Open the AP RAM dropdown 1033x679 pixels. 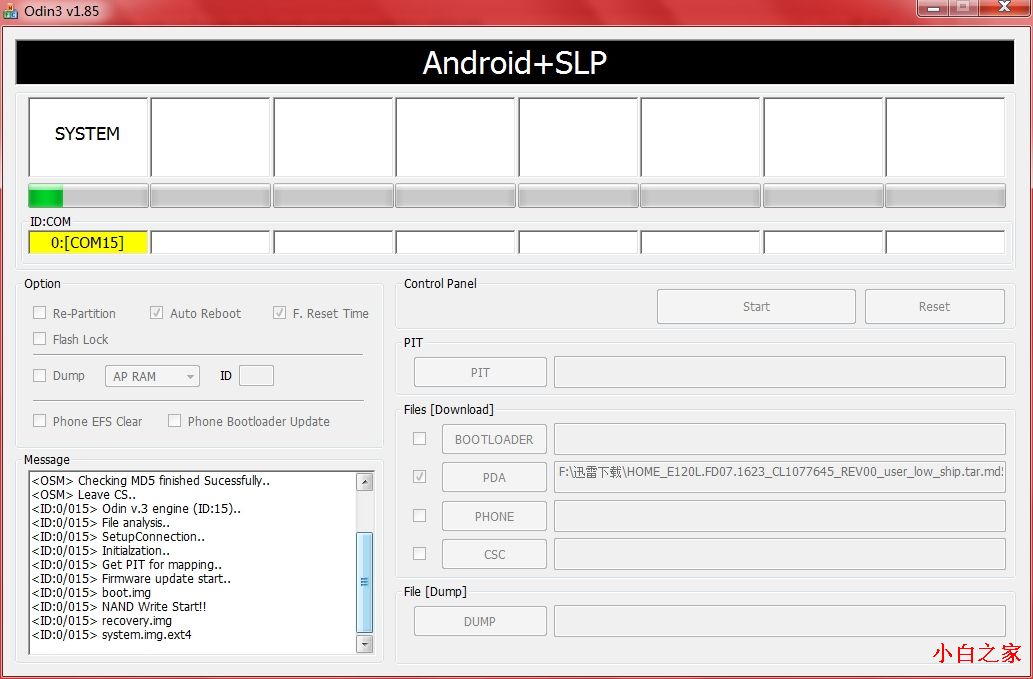(x=152, y=376)
